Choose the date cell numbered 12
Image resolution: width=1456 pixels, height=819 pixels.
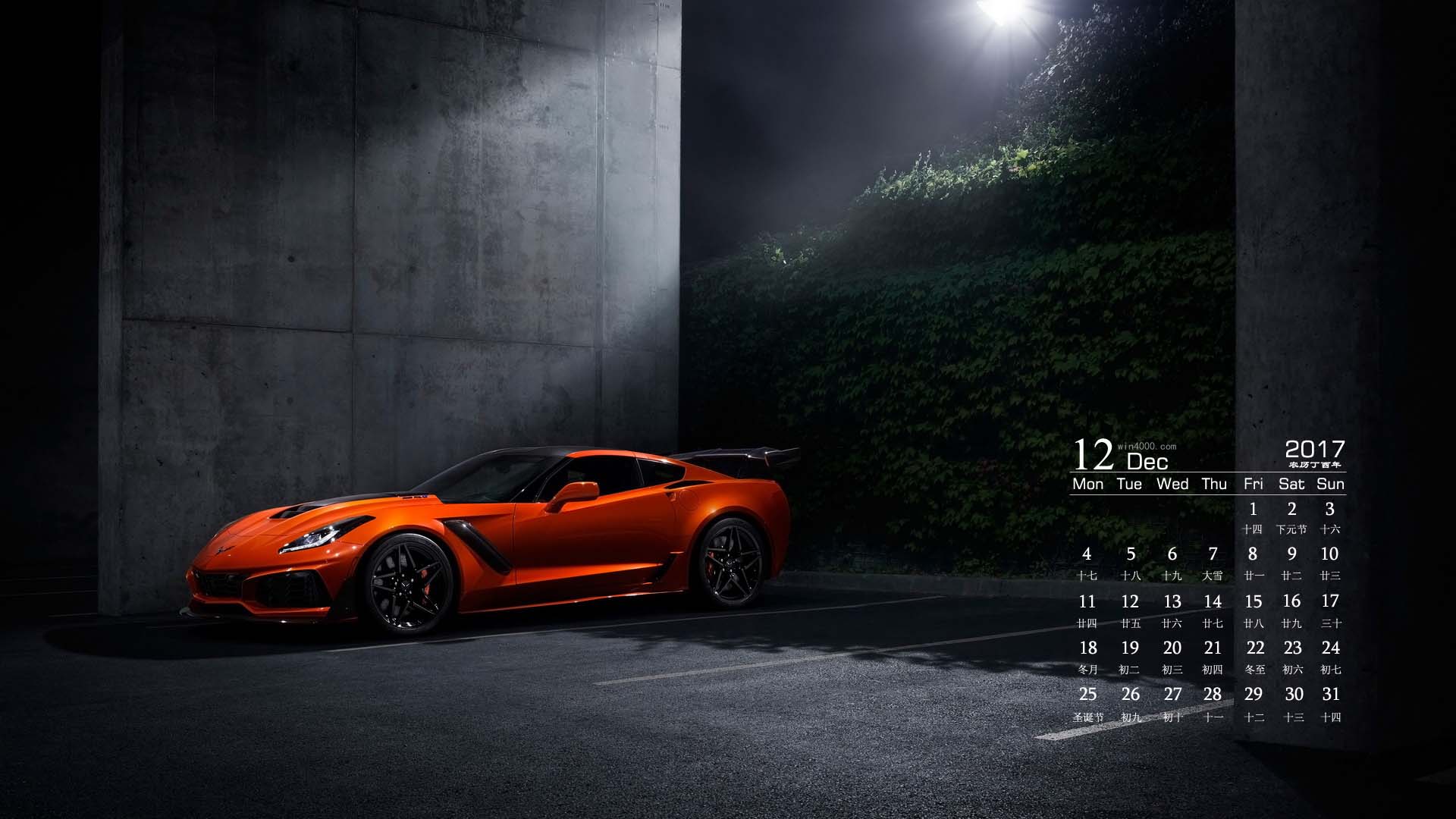pos(1130,601)
